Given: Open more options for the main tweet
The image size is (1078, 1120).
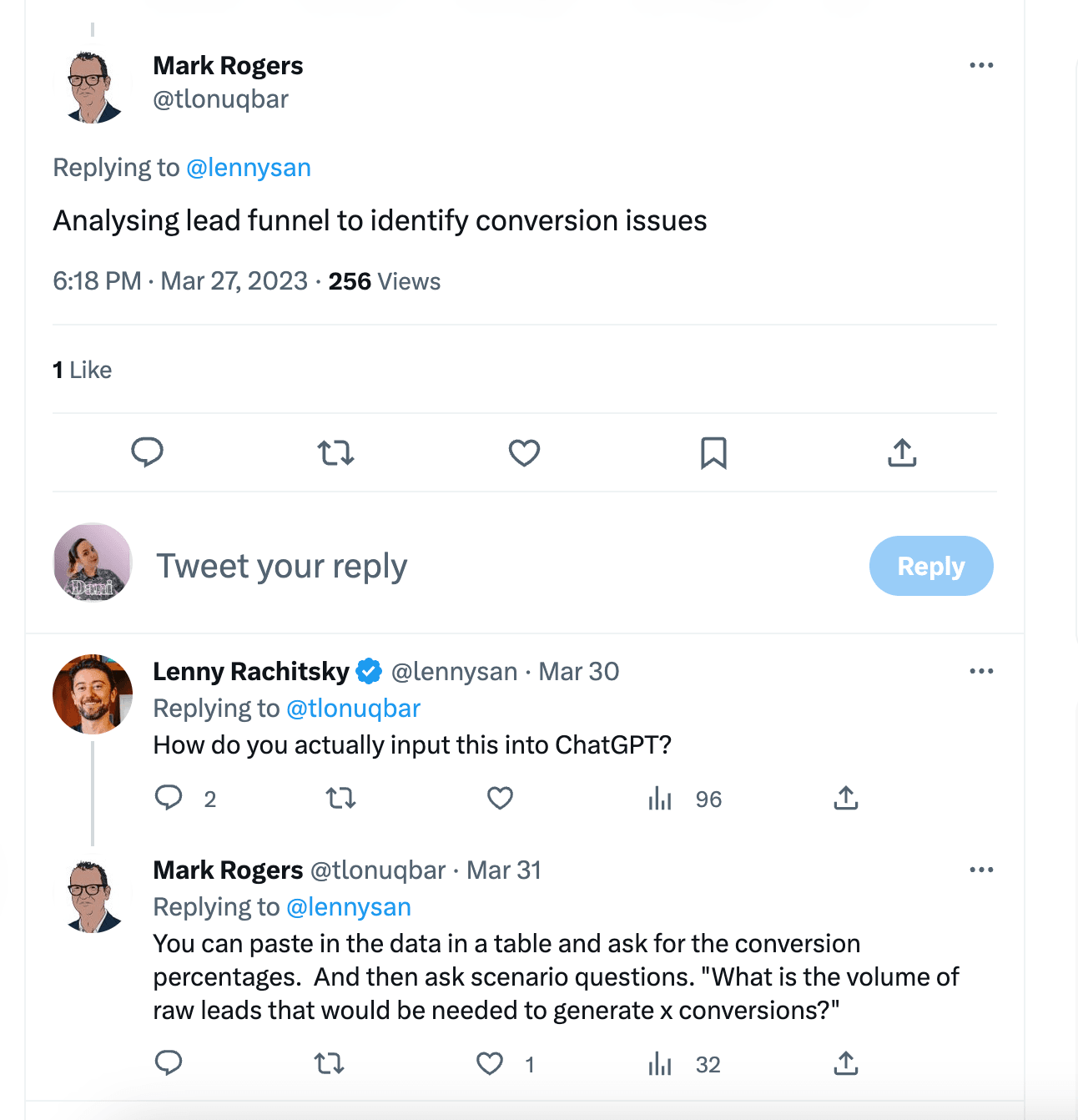Looking at the screenshot, I should [981, 65].
